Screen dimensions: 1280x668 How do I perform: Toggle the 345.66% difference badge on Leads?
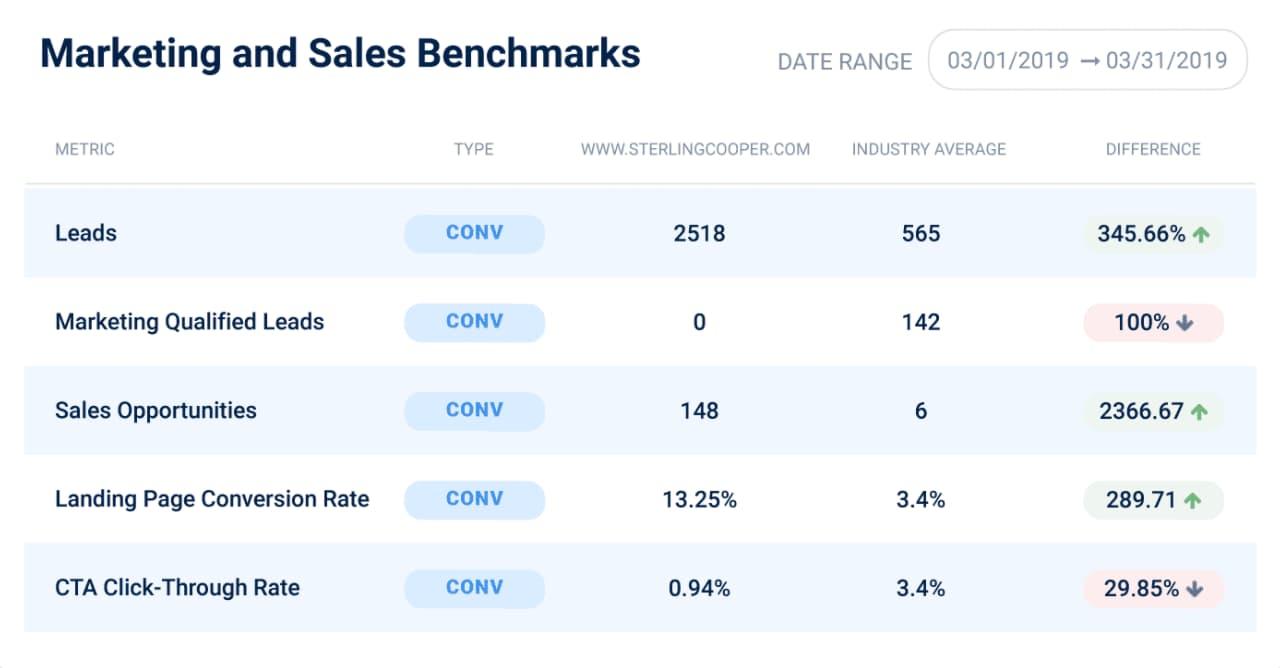(x=1152, y=233)
